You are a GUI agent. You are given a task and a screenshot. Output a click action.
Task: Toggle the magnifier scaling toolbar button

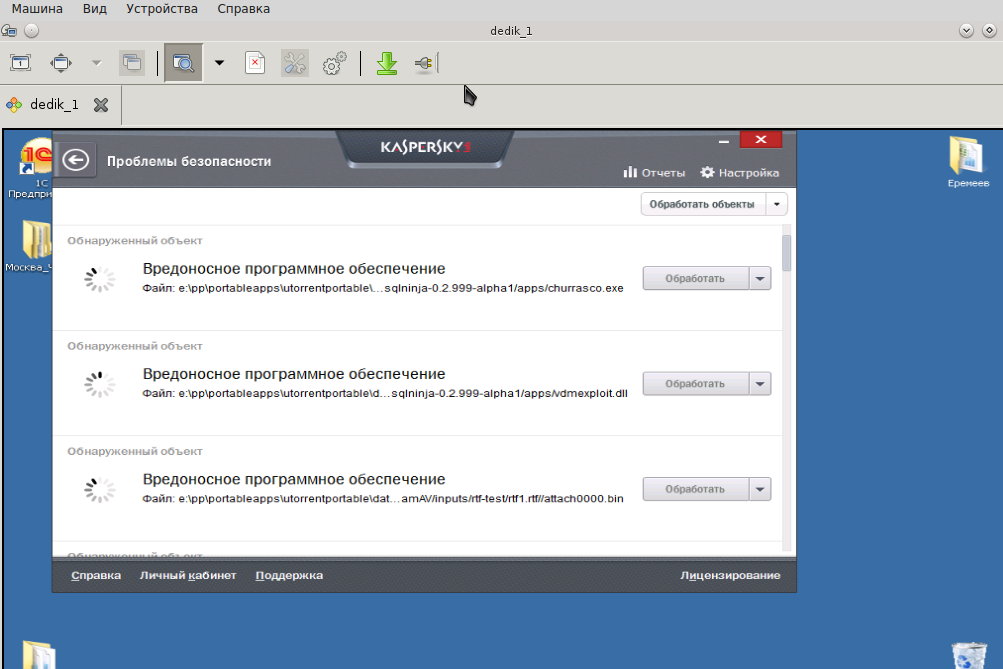tap(184, 63)
